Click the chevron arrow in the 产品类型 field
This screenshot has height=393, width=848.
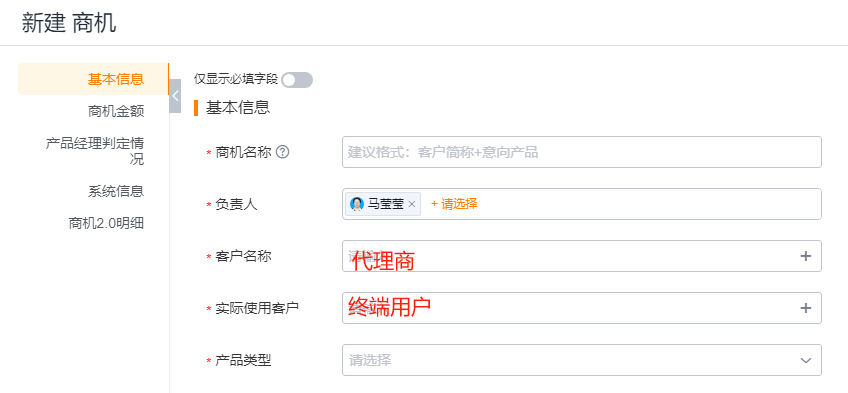pos(806,361)
